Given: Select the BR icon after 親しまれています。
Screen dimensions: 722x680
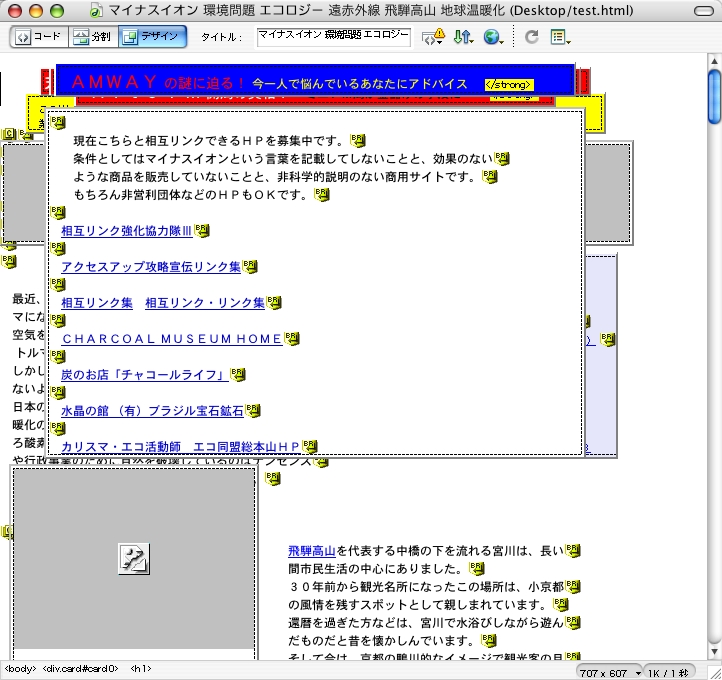Looking at the screenshot, I should (560, 604).
